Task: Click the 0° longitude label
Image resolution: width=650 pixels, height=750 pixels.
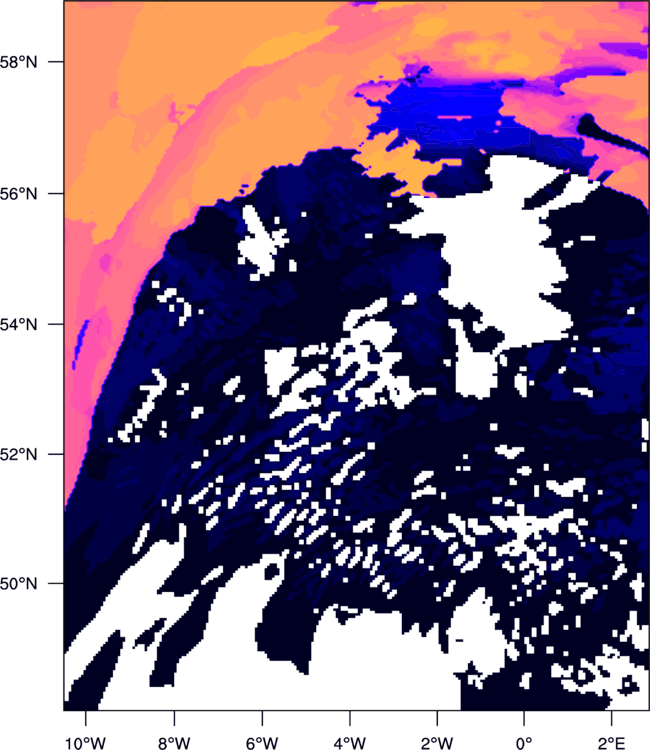Action: click(x=524, y=742)
